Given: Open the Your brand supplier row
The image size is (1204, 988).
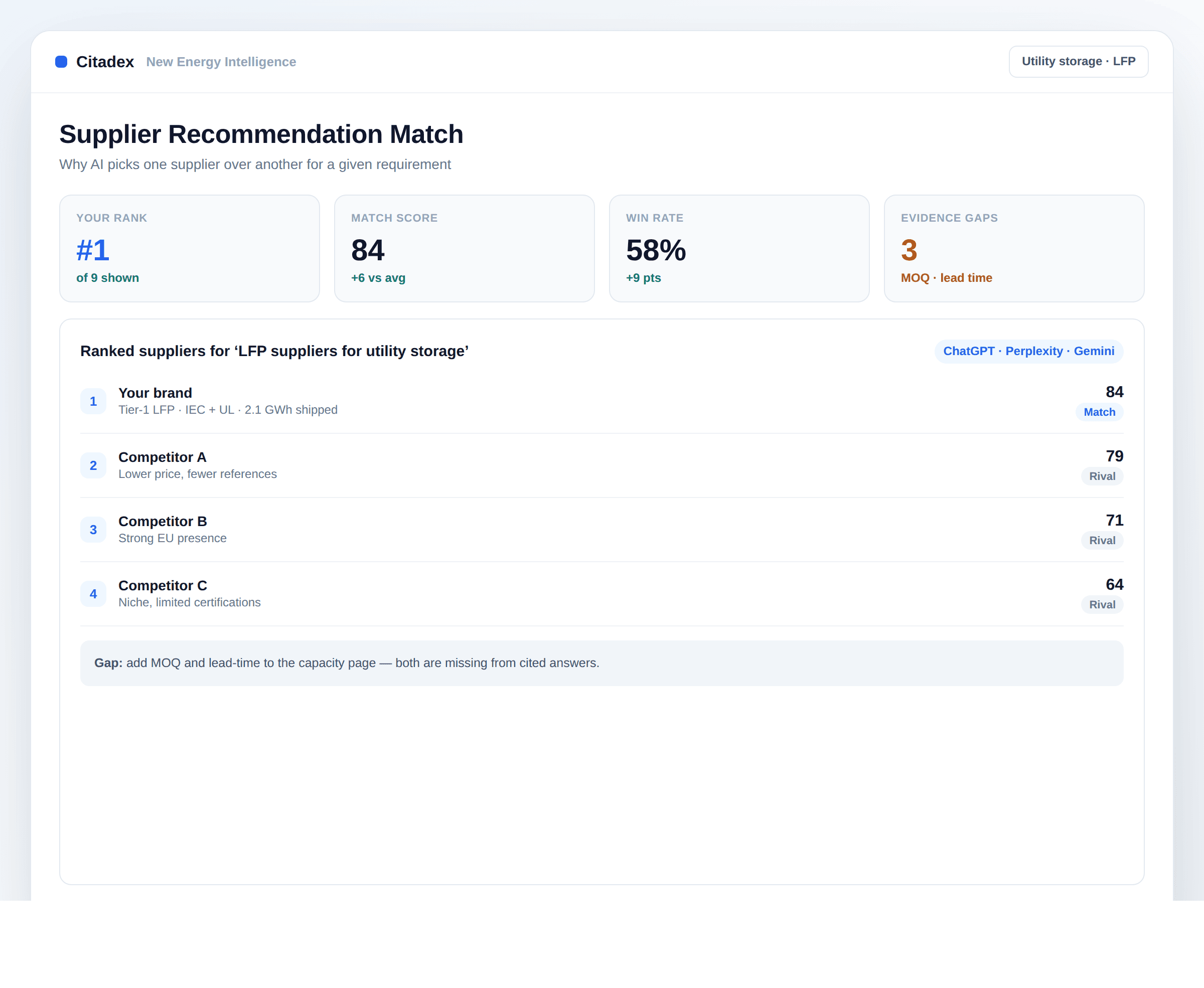Looking at the screenshot, I should tap(601, 401).
